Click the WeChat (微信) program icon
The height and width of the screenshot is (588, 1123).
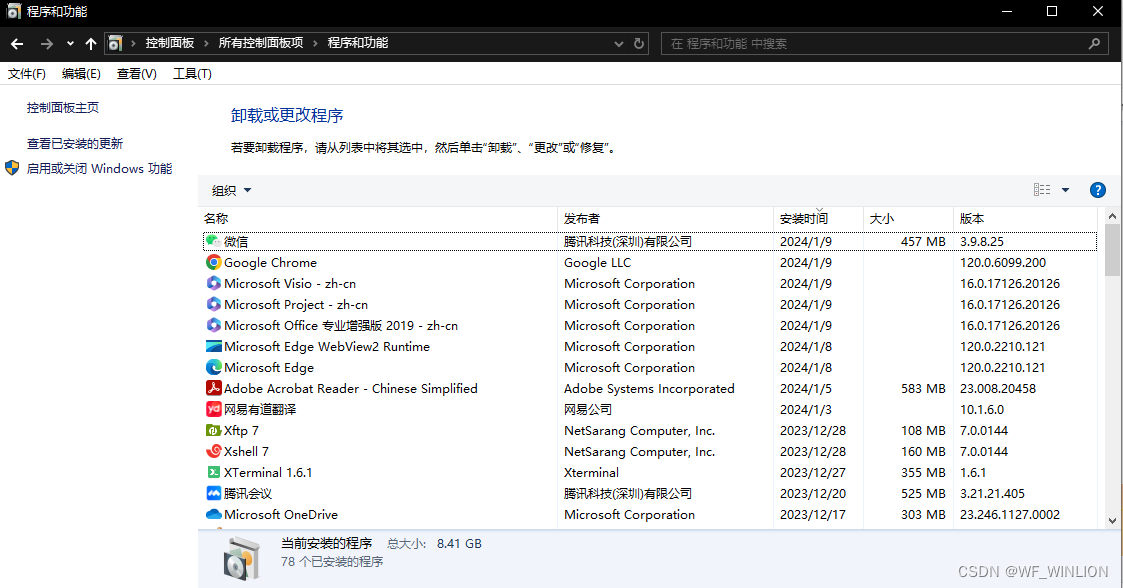213,241
